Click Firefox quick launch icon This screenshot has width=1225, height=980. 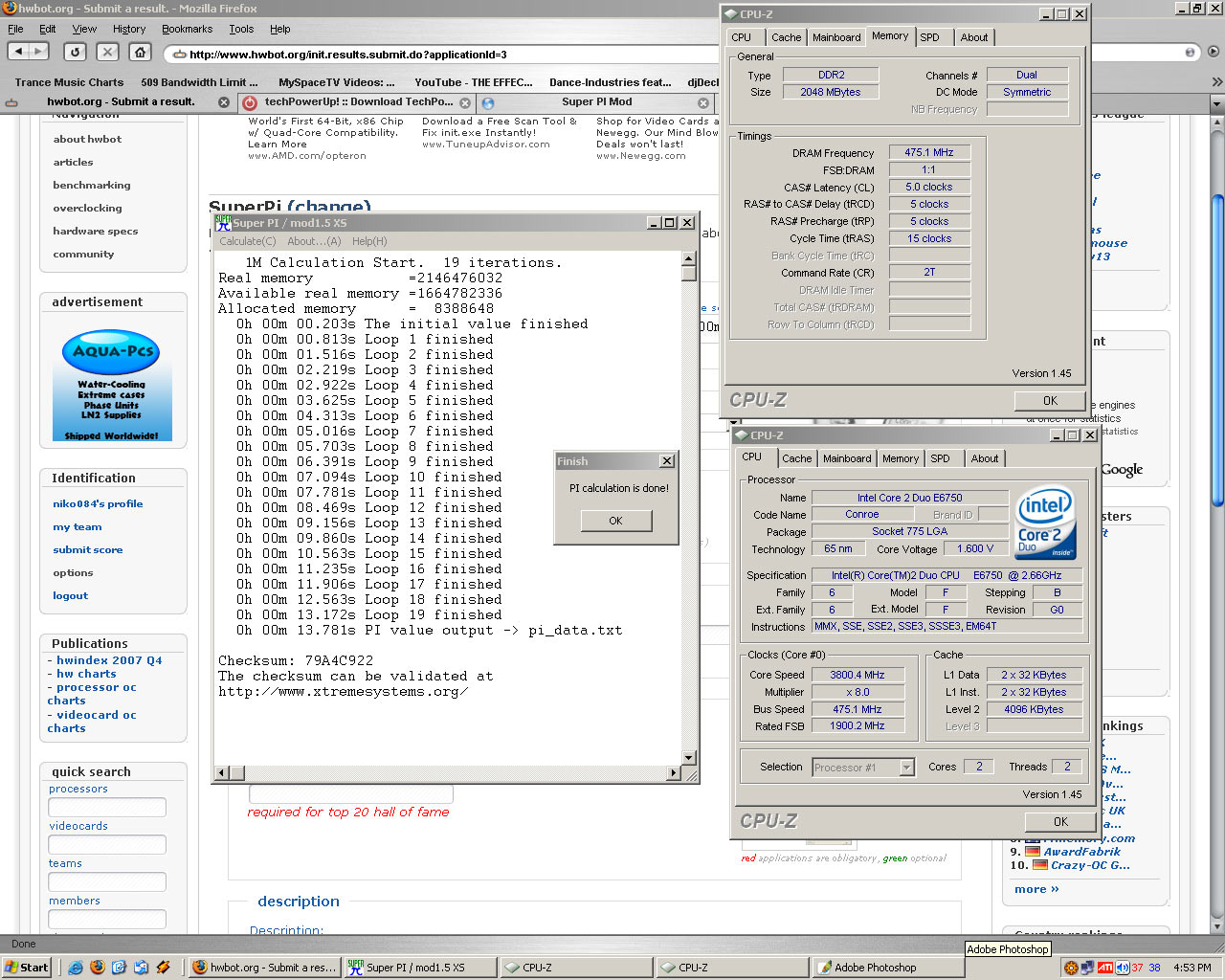point(98,968)
